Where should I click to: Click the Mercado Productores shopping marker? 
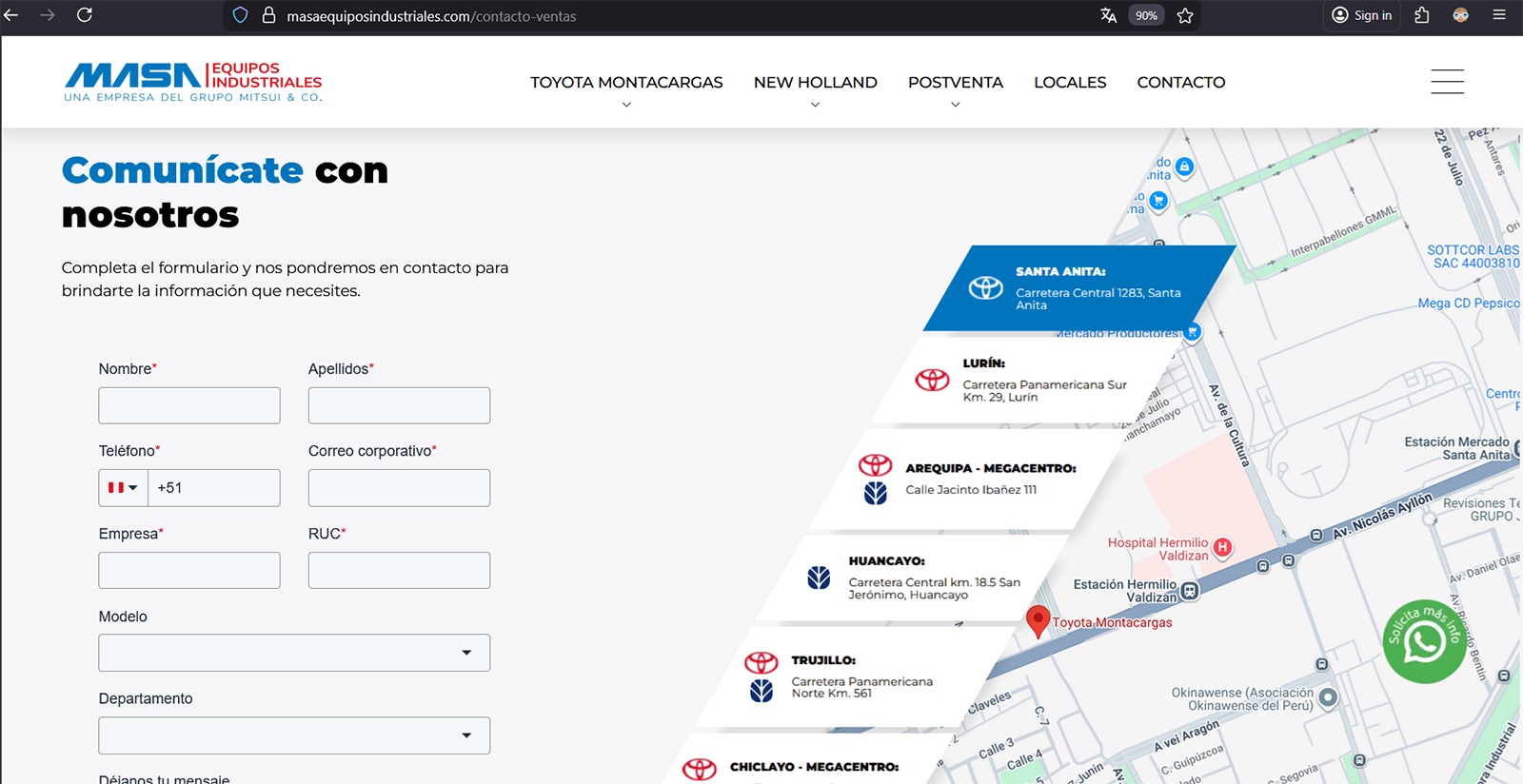pos(1192,332)
